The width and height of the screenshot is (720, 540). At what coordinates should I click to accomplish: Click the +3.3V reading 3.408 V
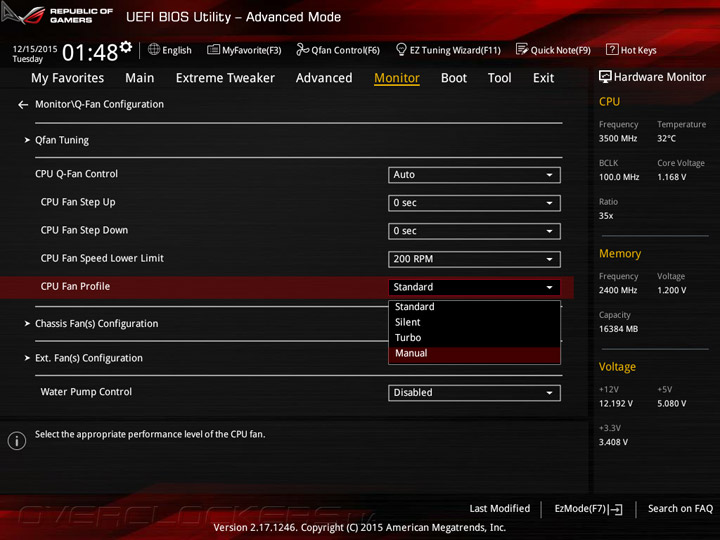click(x=613, y=442)
